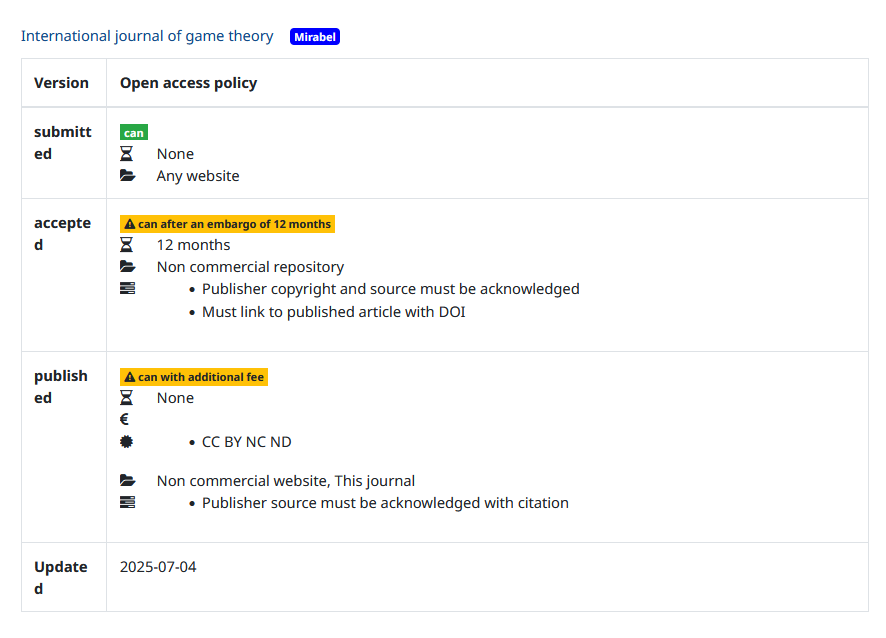The image size is (886, 638).
Task: Click the blue Mirabel badge
Action: click(315, 37)
